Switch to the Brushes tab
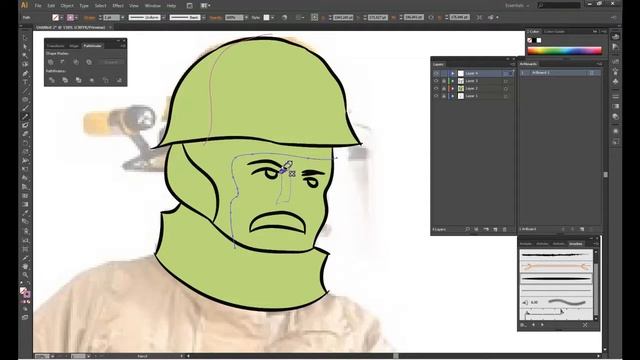Viewport: 640px width, 360px height. click(x=576, y=244)
